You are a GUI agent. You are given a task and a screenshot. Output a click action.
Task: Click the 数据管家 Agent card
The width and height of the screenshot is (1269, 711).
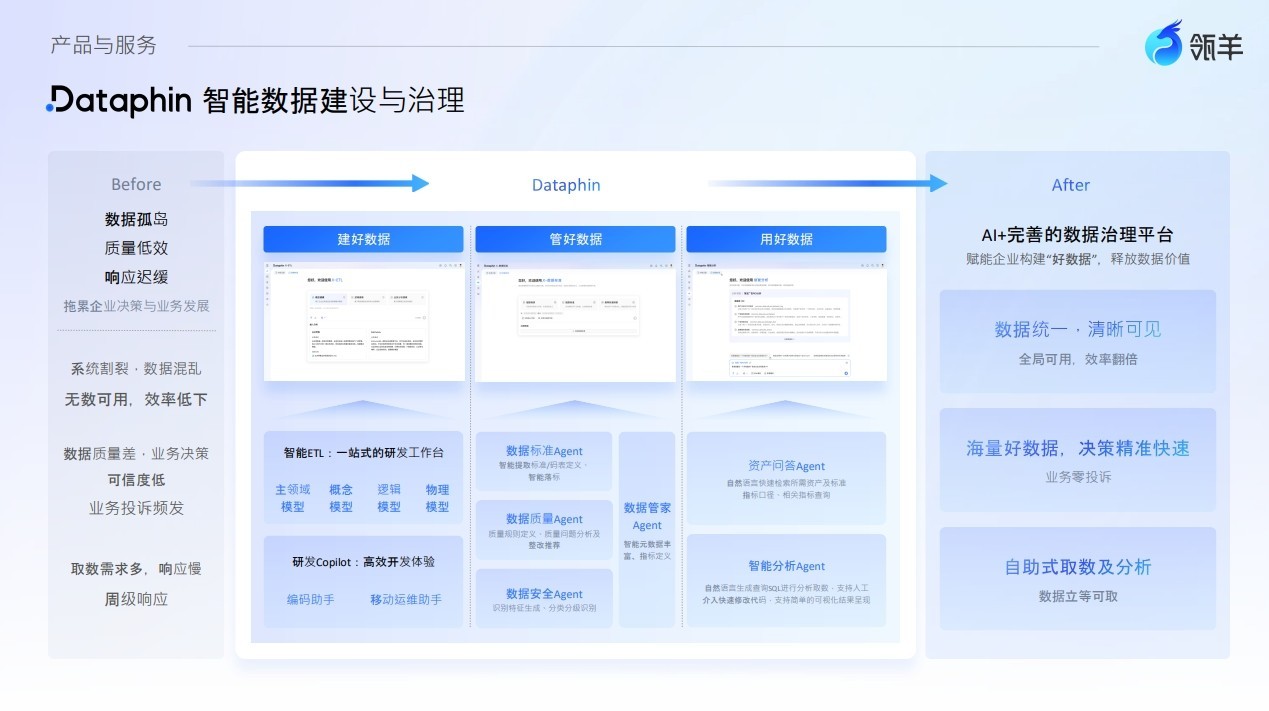coord(647,529)
